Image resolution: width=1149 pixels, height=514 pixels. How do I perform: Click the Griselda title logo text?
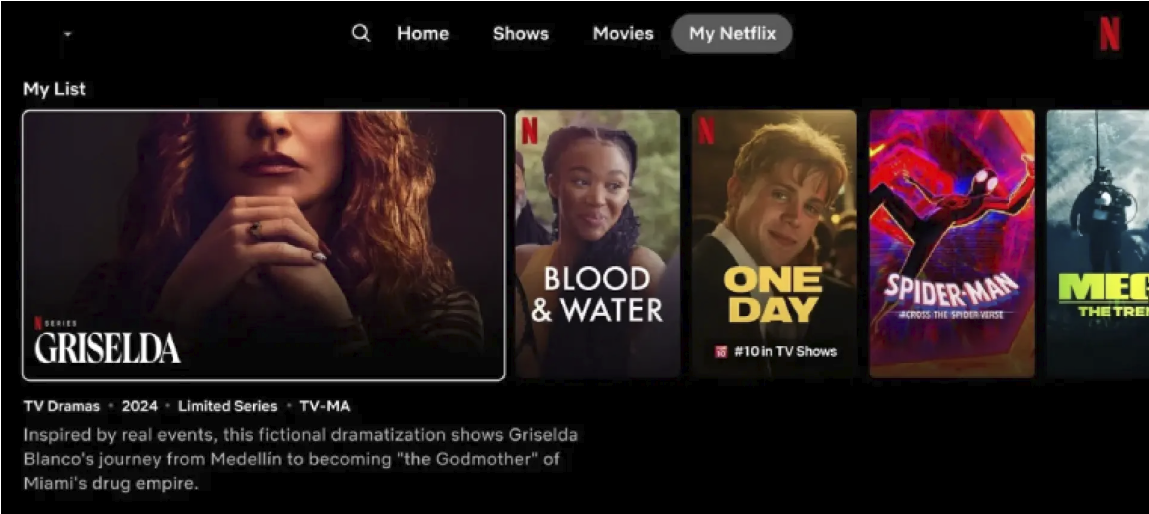[107, 348]
